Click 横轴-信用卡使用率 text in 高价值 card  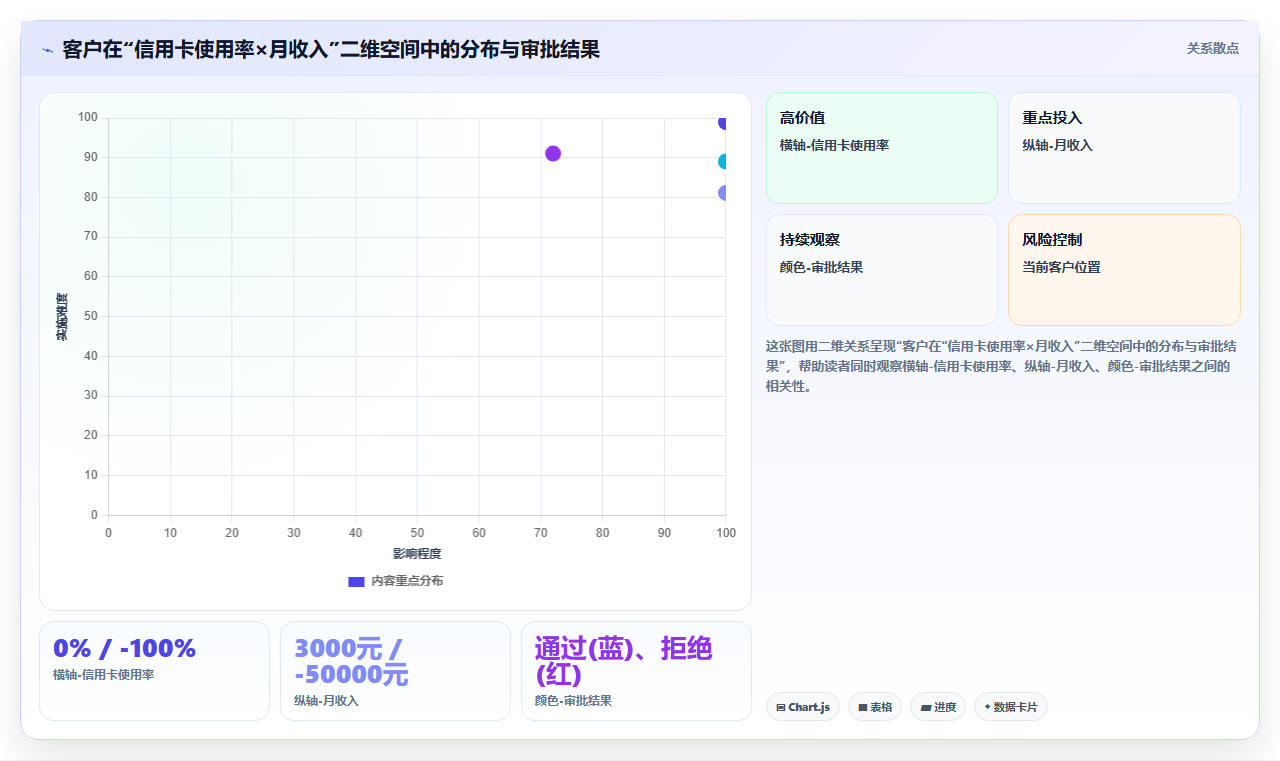coord(834,146)
